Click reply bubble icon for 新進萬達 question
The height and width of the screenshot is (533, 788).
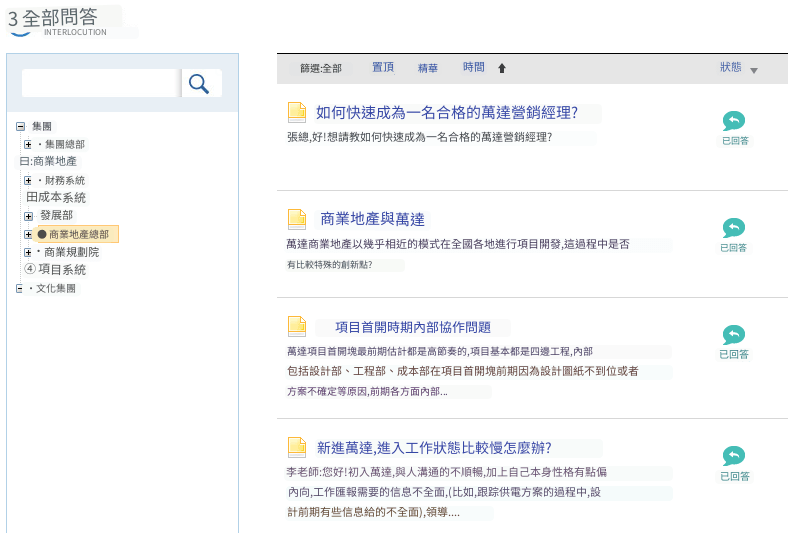click(734, 456)
